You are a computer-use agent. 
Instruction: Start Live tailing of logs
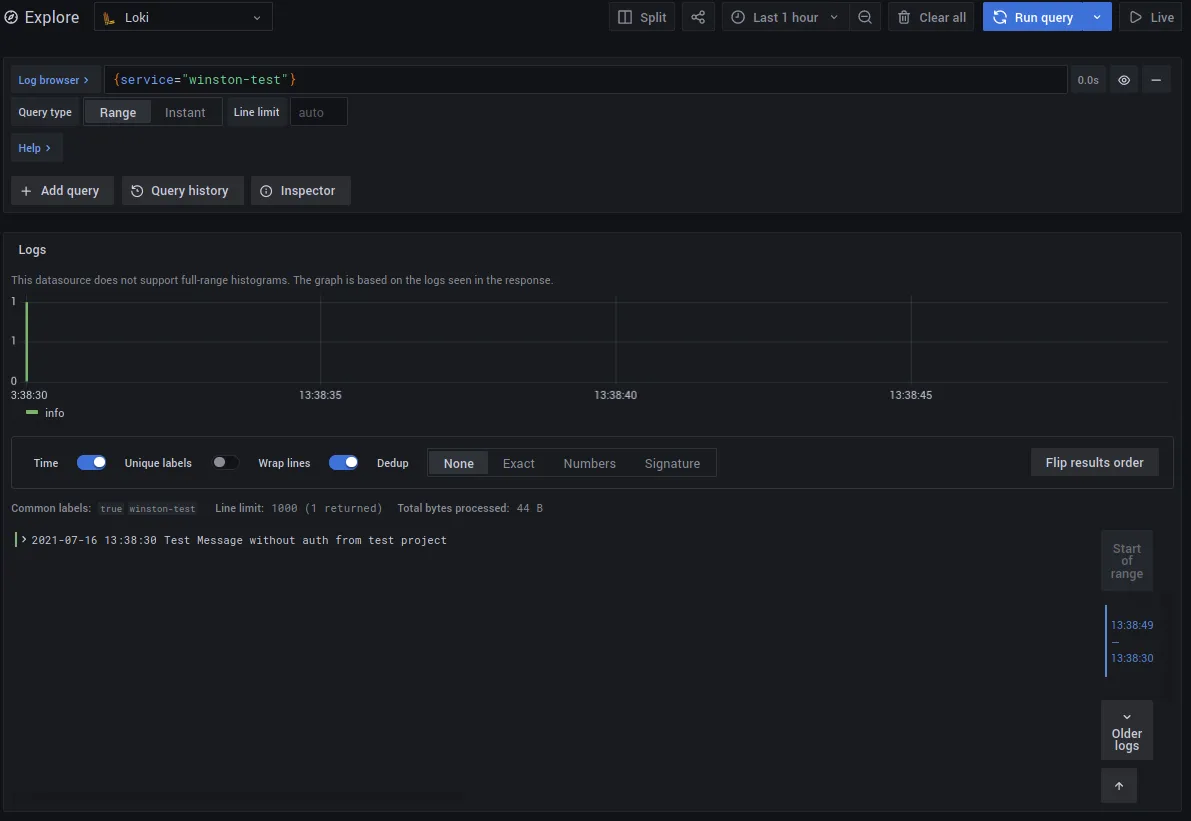[x=1150, y=16]
